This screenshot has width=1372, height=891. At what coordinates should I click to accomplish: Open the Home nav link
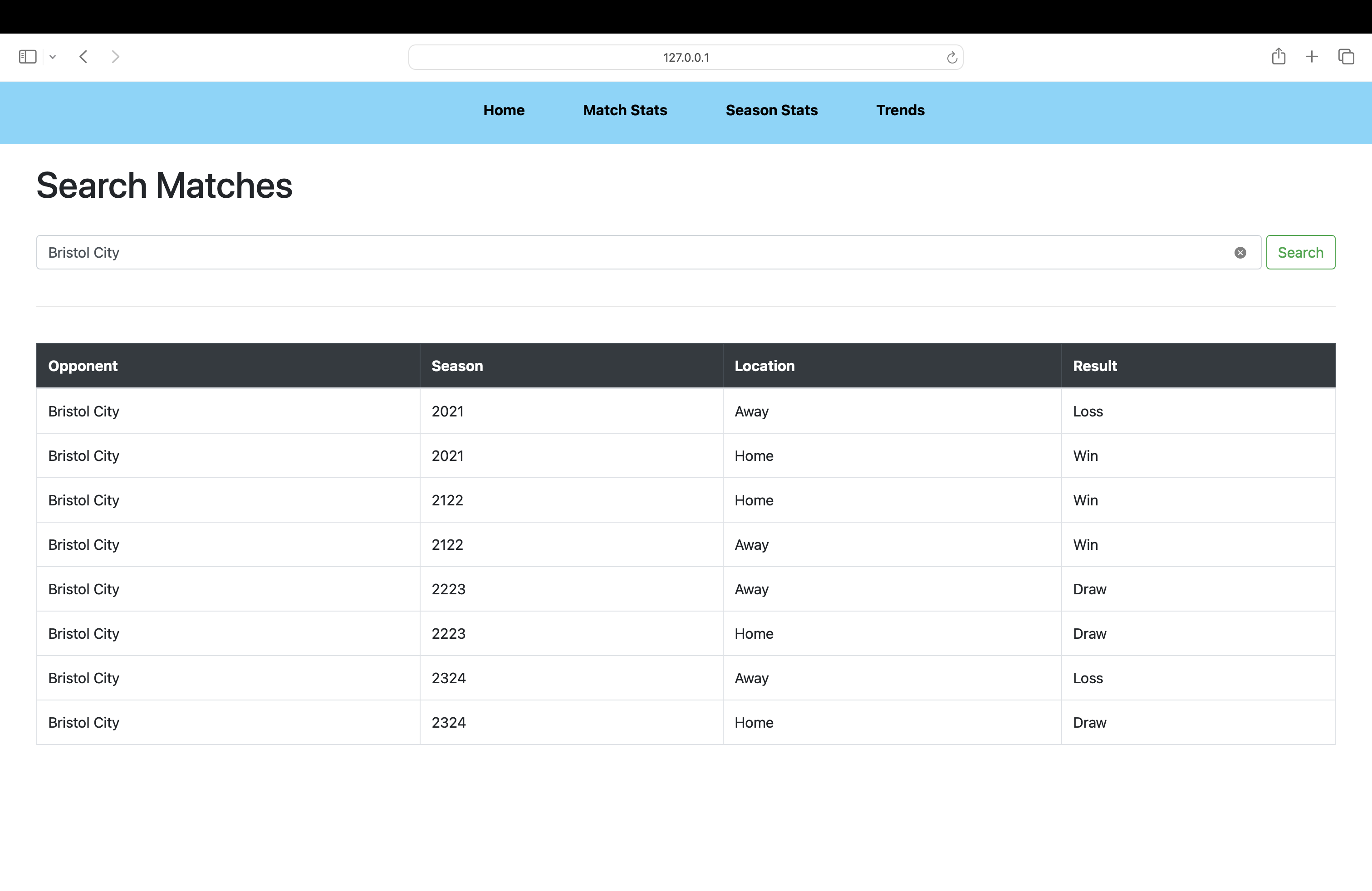503,110
